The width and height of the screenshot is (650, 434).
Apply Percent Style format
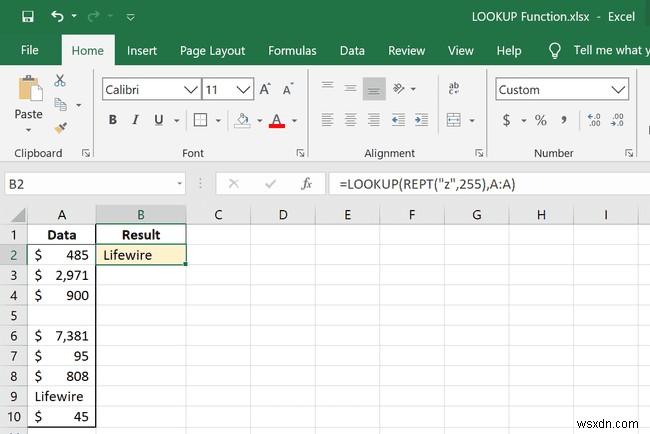pos(541,120)
